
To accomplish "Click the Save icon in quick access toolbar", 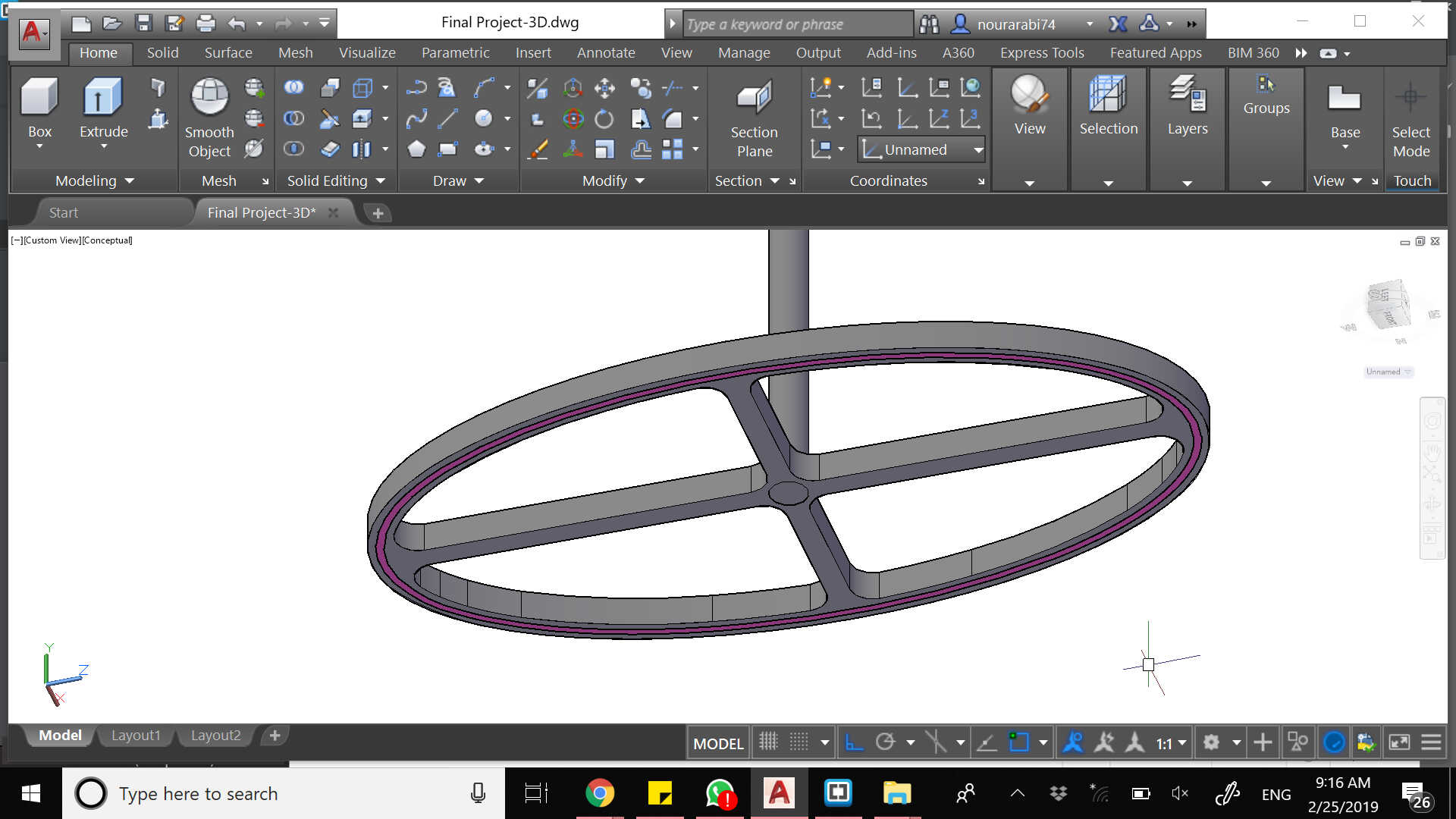I will click(x=143, y=24).
